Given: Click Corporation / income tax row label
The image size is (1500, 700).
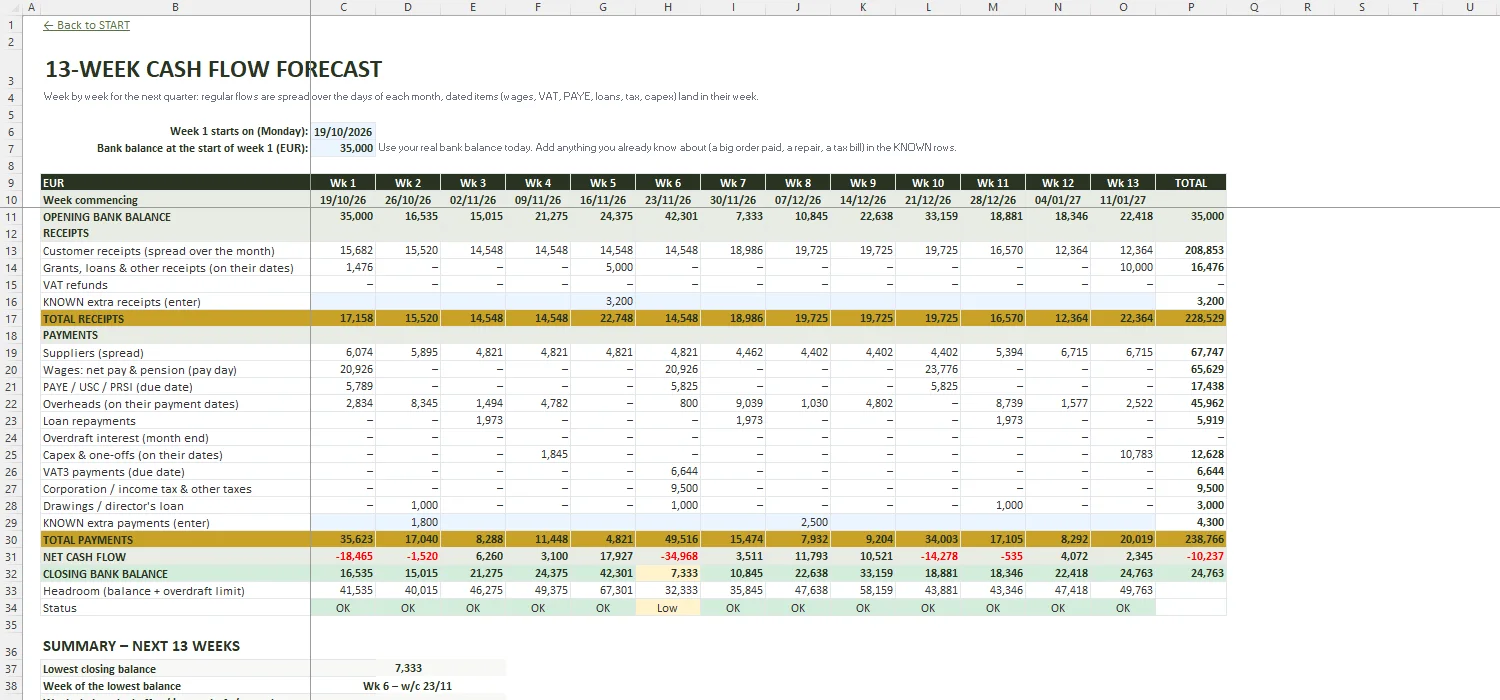Looking at the screenshot, I should pos(147,489).
